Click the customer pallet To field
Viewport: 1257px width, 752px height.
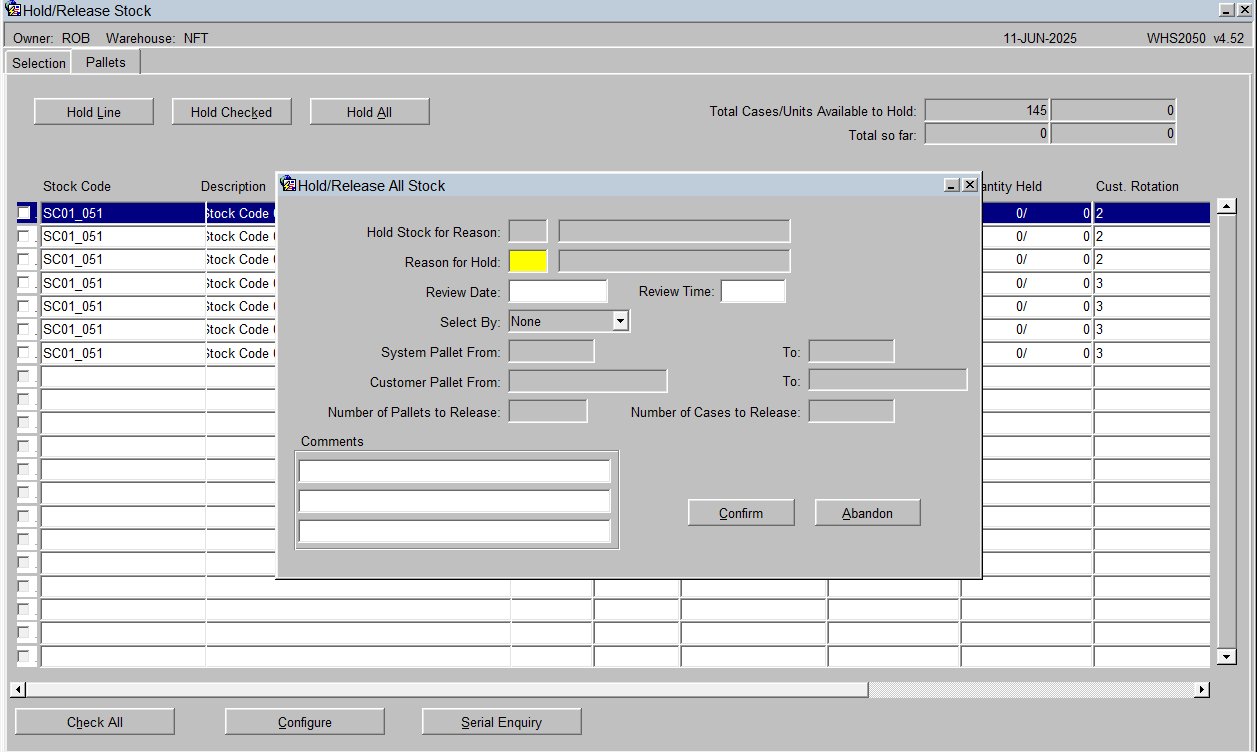(888, 380)
